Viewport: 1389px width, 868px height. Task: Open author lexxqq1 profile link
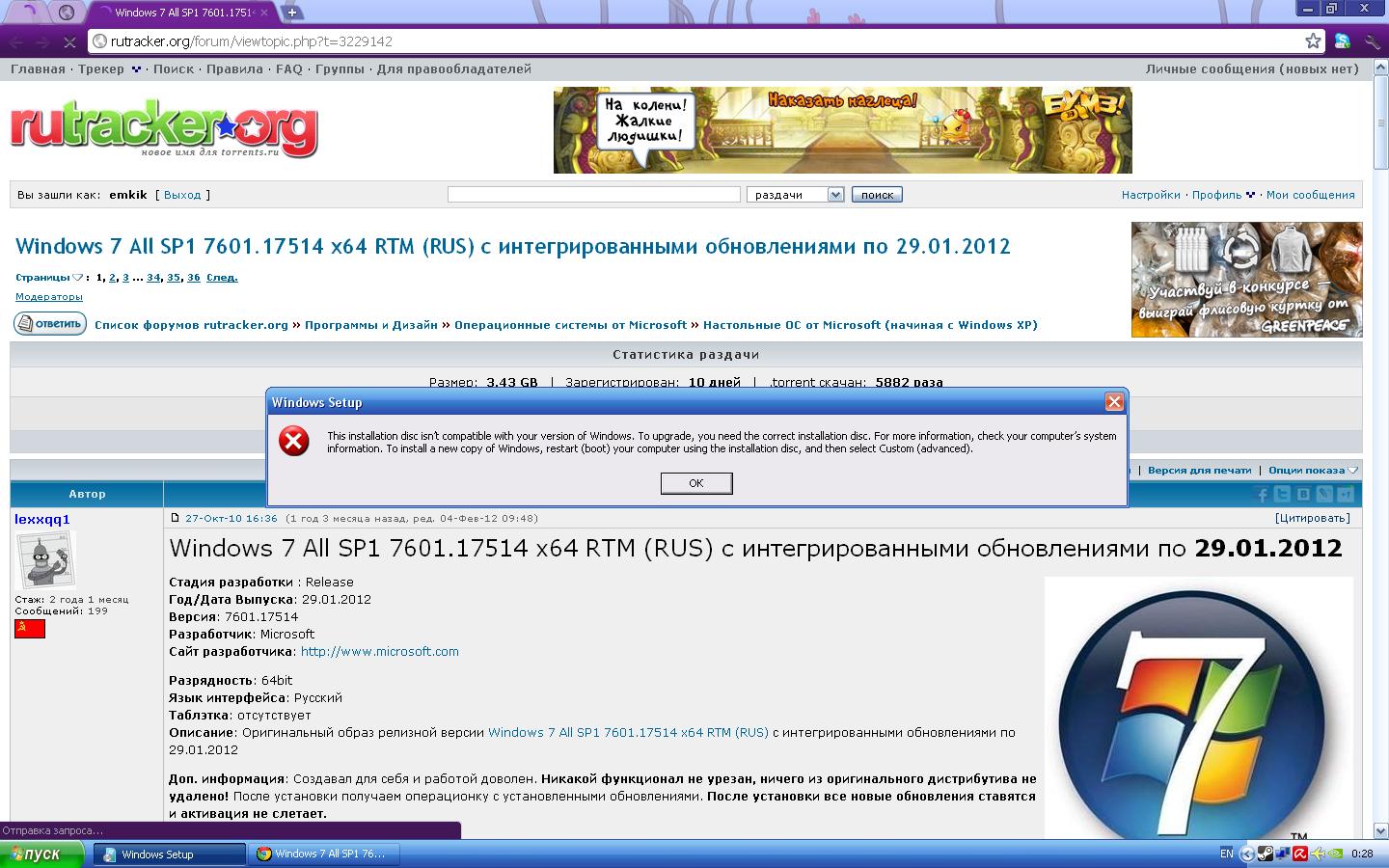(x=42, y=519)
